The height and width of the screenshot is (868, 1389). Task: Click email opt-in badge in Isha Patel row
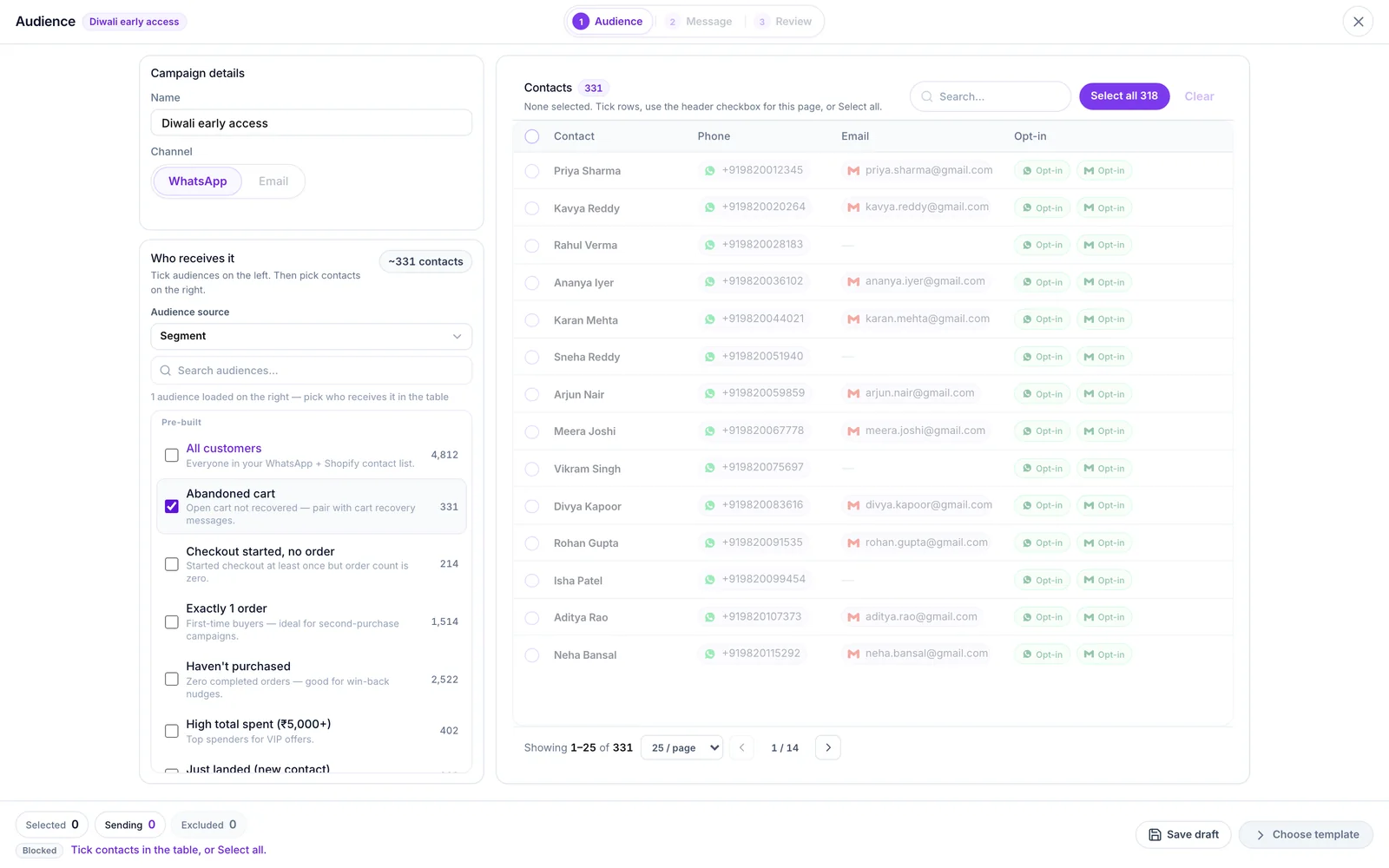coord(1104,581)
